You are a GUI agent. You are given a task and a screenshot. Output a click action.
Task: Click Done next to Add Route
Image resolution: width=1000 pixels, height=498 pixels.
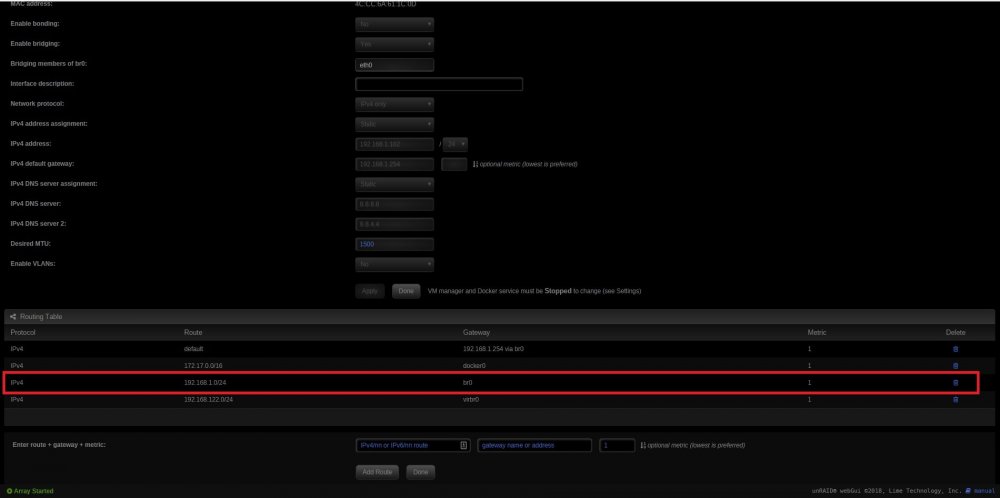[420, 472]
